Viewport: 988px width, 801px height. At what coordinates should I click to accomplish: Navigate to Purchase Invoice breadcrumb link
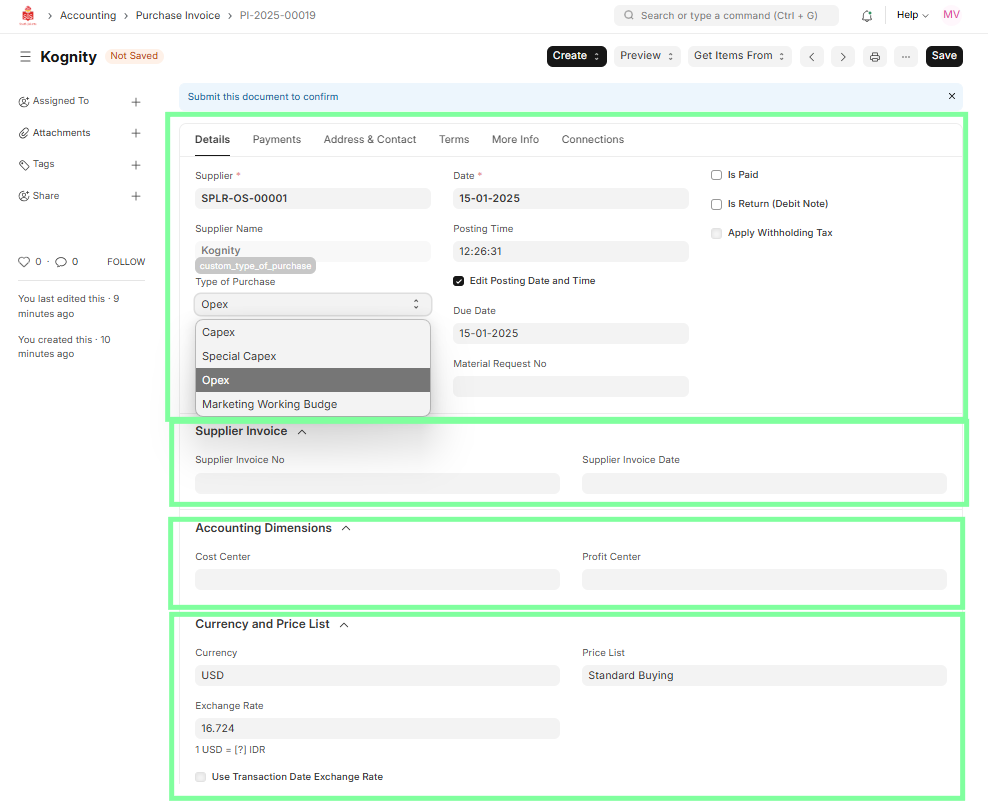pos(178,16)
